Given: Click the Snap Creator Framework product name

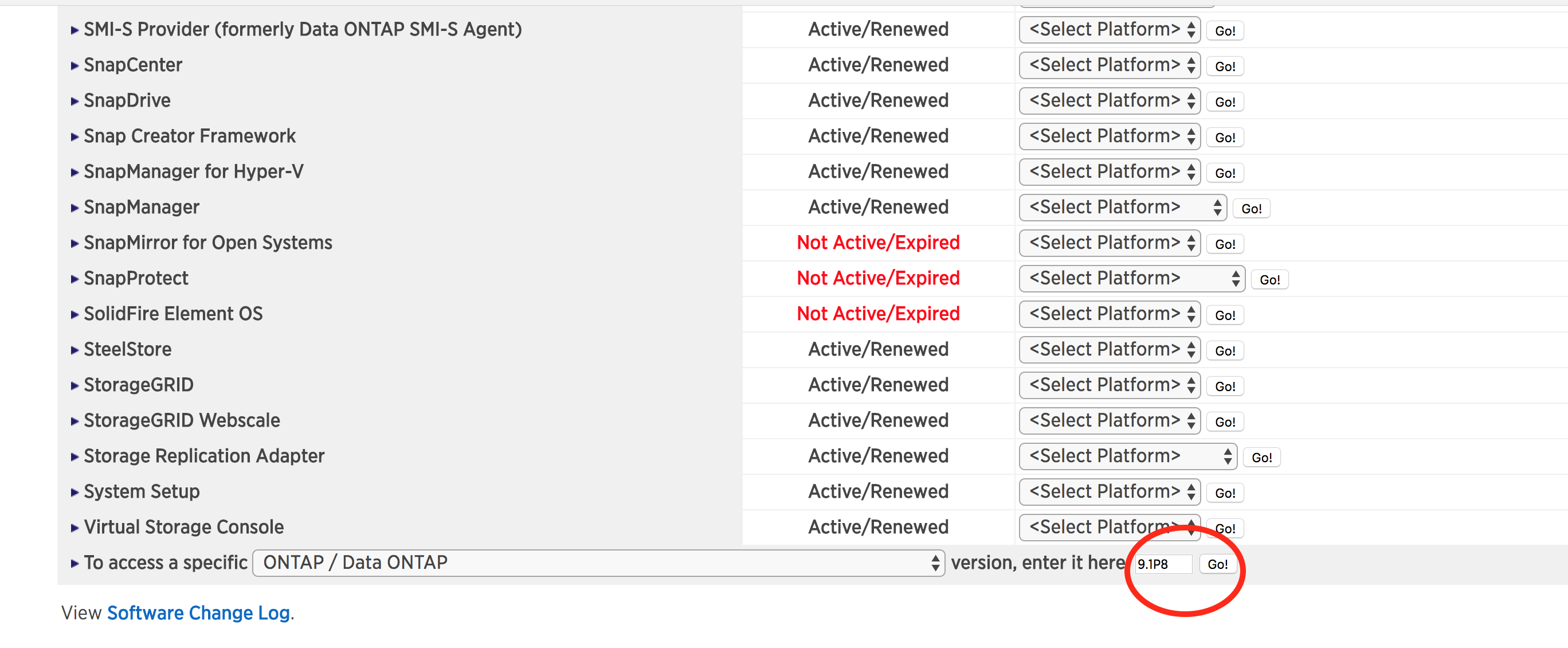Looking at the screenshot, I should (x=189, y=136).
